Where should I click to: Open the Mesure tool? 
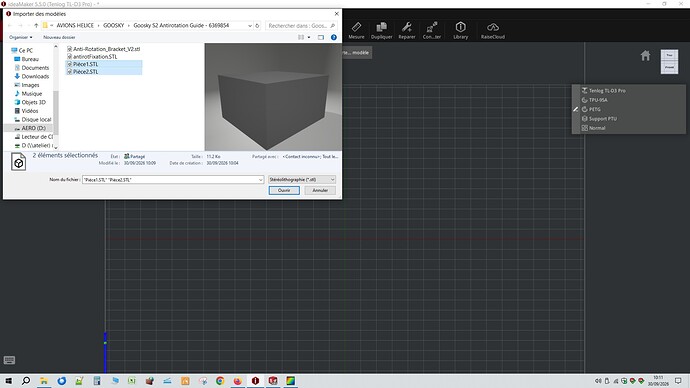pyautogui.click(x=356, y=30)
